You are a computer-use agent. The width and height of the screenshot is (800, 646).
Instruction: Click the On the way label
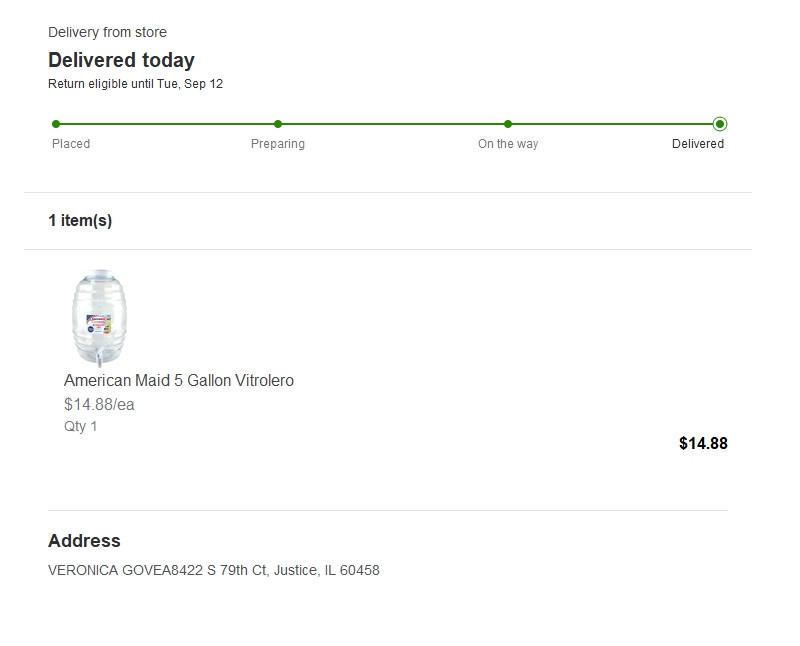[x=508, y=144]
